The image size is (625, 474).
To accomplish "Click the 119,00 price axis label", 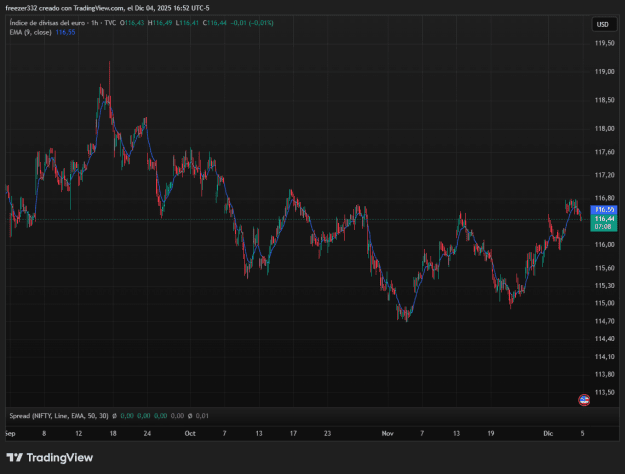I will coord(604,72).
